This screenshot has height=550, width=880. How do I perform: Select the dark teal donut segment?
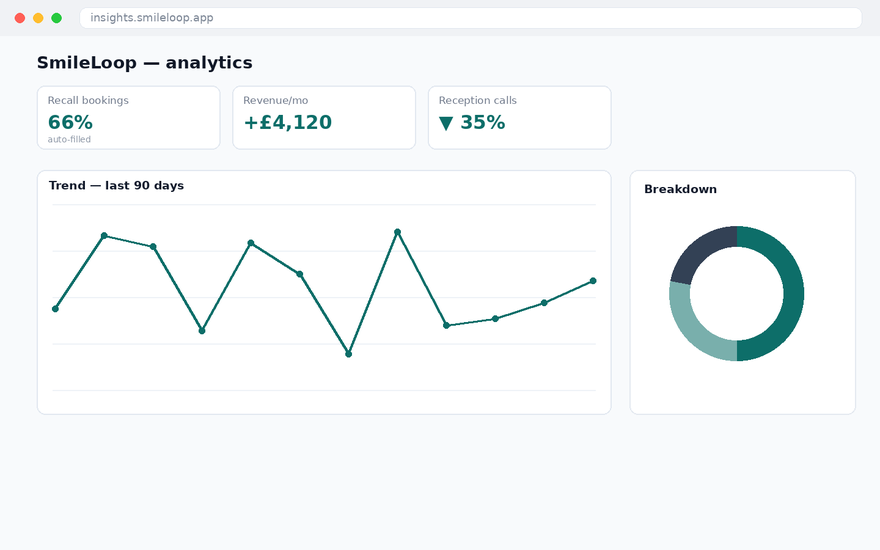793,294
